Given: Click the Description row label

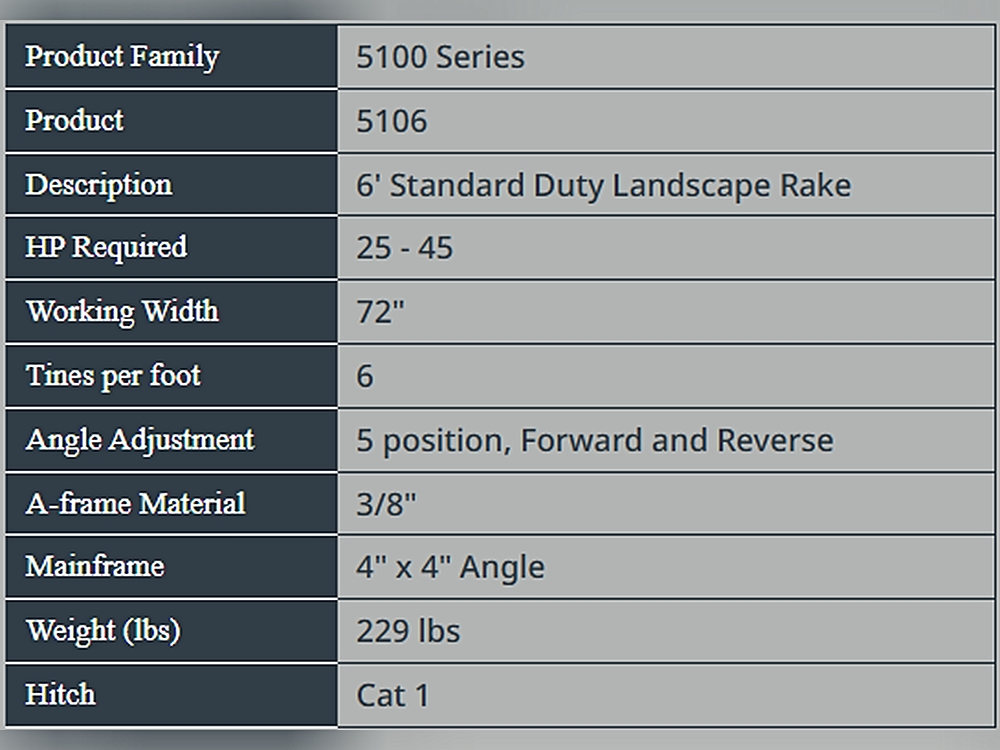Looking at the screenshot, I should coord(99,185).
